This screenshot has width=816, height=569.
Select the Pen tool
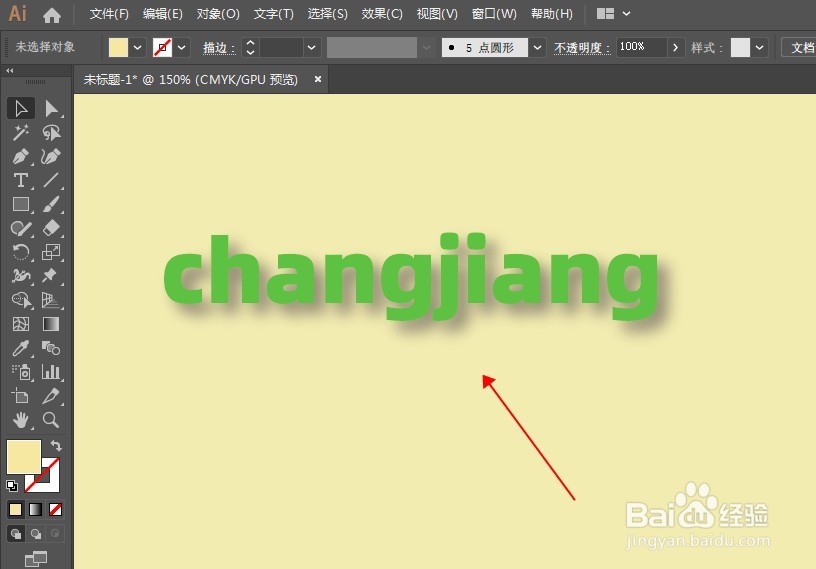point(21,157)
